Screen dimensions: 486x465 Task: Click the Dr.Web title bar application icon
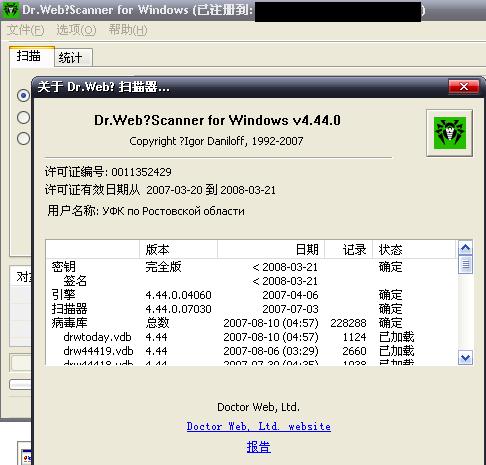point(10,10)
